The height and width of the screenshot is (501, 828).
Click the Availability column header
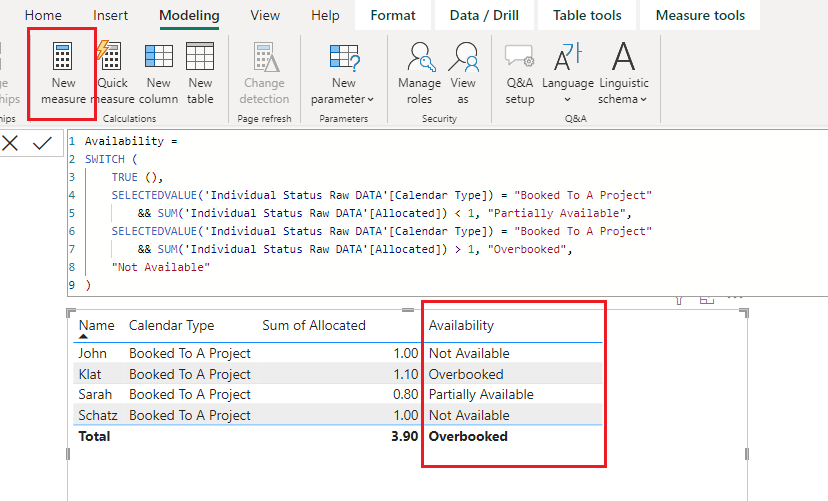click(461, 325)
